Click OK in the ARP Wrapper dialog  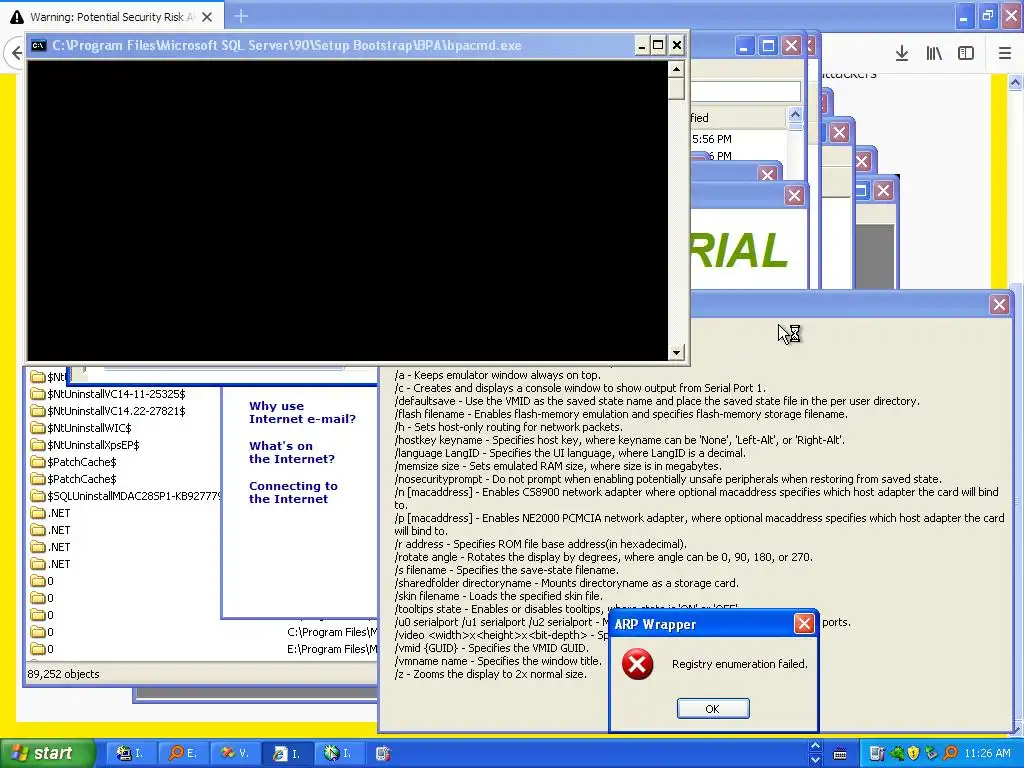[x=712, y=709]
